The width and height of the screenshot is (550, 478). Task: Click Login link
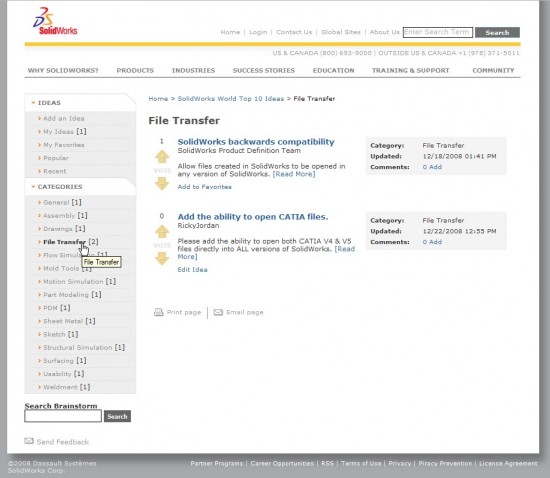258,32
